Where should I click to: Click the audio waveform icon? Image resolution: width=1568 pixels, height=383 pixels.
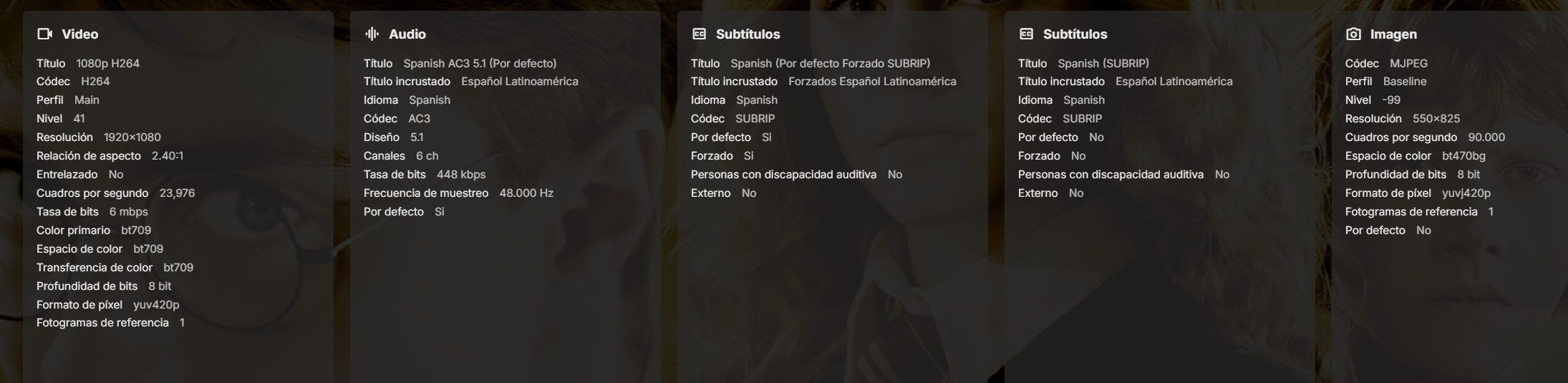click(372, 34)
